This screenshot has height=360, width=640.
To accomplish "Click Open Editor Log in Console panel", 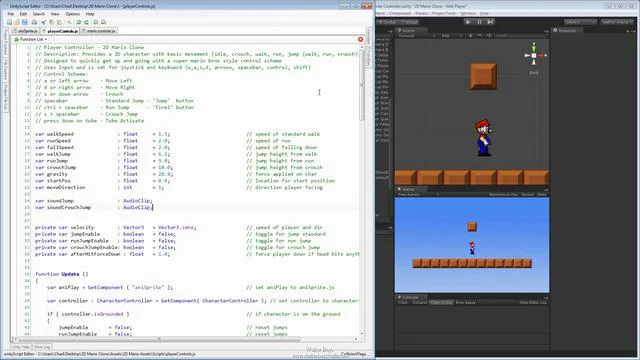I will [x=533, y=302].
